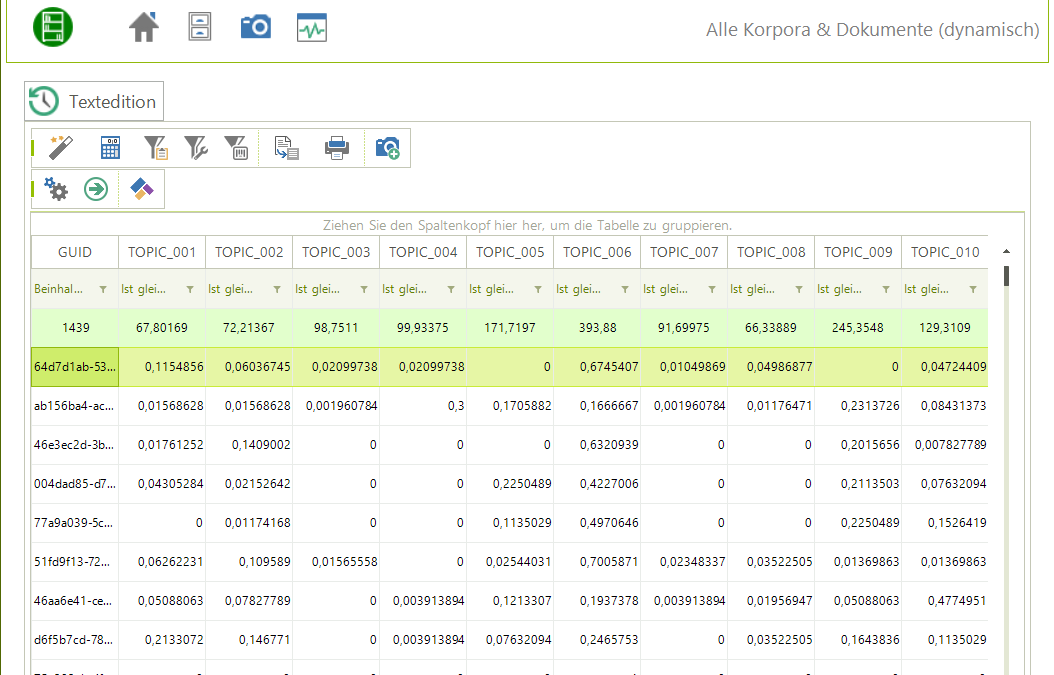Viewport: 1054px width, 675px height.
Task: Open the filing cabinet archive icon
Action: [x=200, y=27]
